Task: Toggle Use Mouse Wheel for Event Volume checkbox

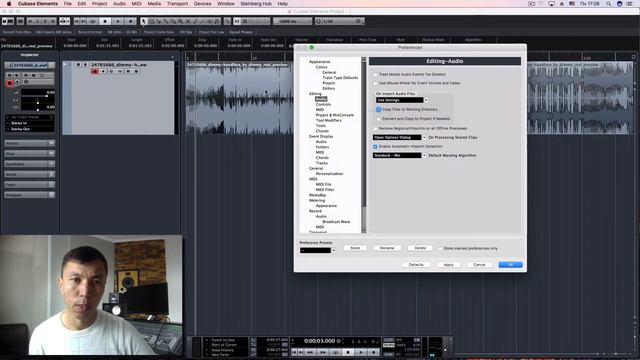Action: pyautogui.click(x=376, y=83)
